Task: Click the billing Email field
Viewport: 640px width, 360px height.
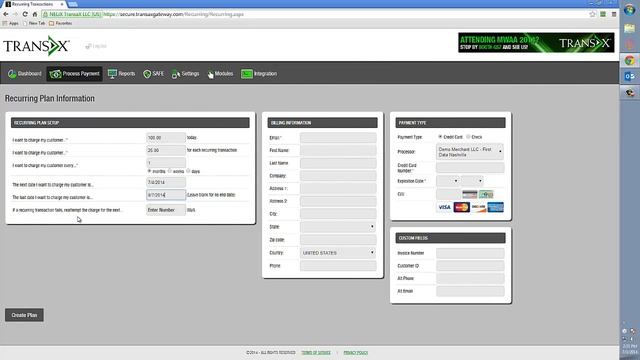Action: 338,138
